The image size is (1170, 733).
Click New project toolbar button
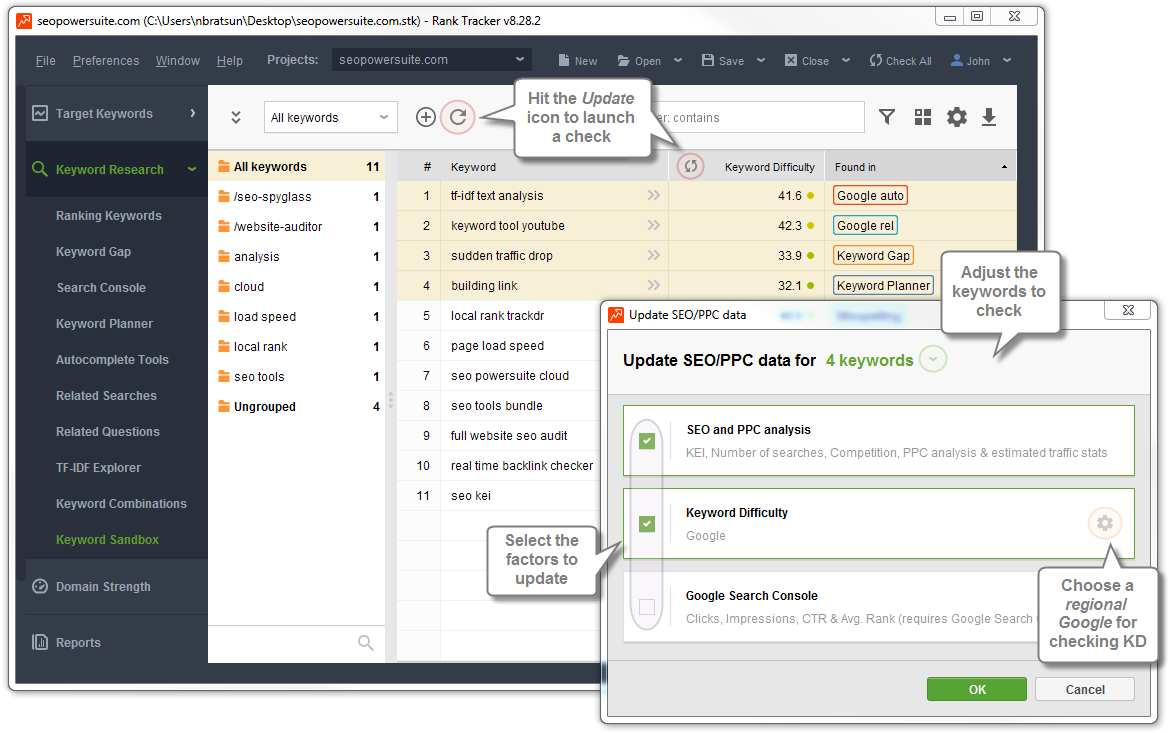[578, 60]
